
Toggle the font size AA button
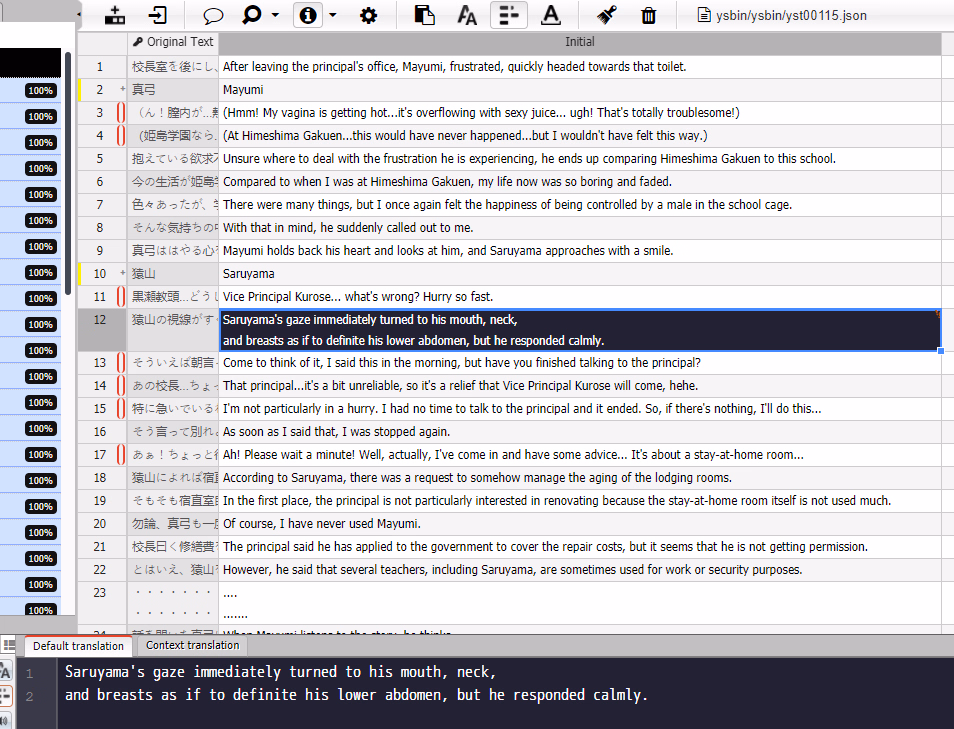coord(467,15)
